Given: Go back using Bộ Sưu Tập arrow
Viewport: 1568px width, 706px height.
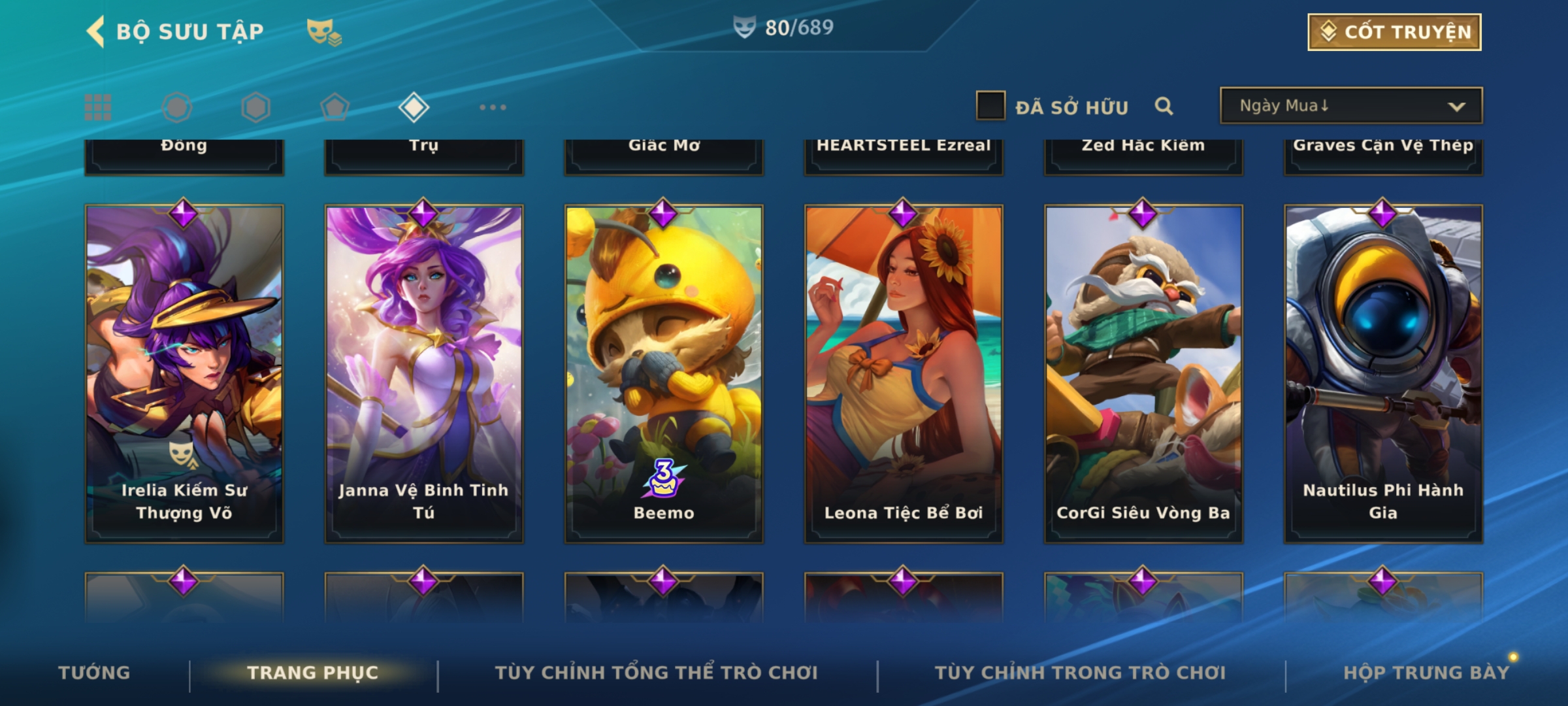Looking at the screenshot, I should pyautogui.click(x=95, y=32).
